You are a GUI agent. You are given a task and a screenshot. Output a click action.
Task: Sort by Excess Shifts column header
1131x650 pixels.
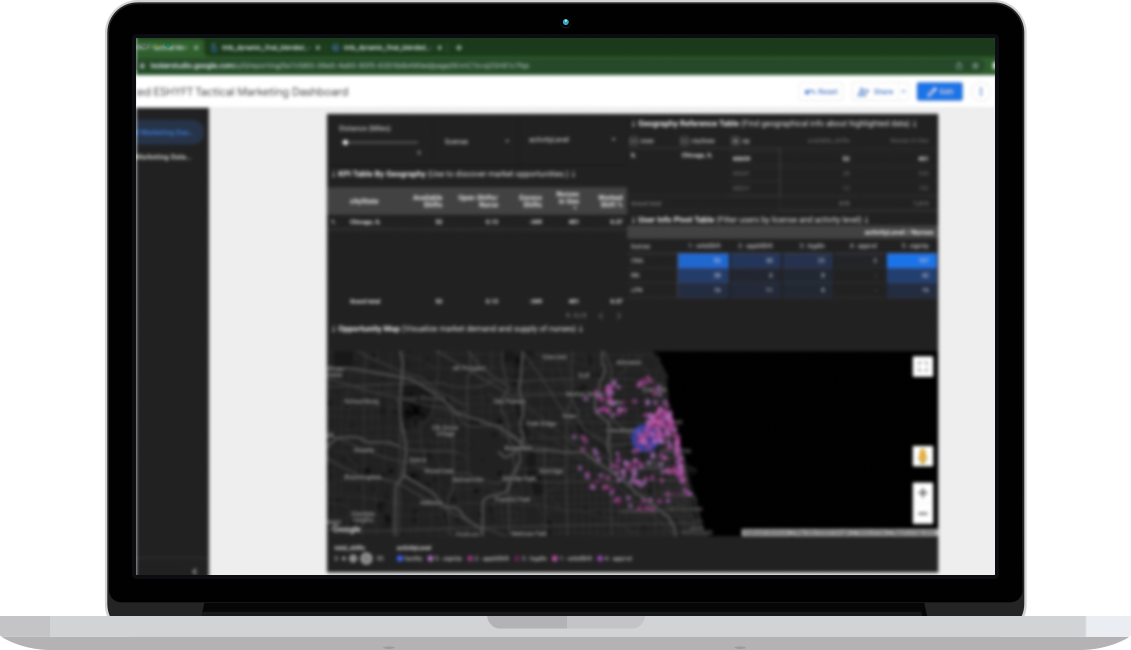click(530, 201)
